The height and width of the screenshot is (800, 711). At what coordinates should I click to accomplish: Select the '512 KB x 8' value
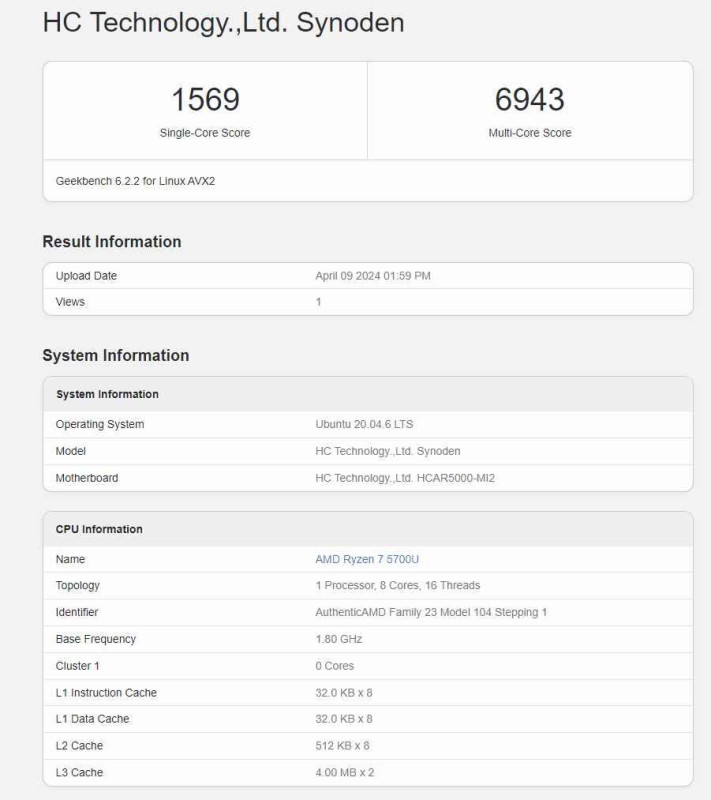point(342,746)
